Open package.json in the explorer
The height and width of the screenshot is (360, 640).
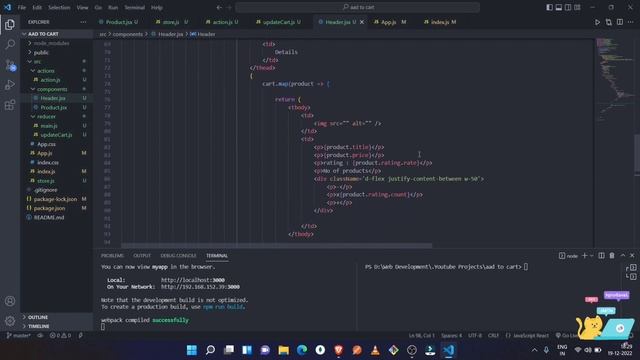click(56, 208)
